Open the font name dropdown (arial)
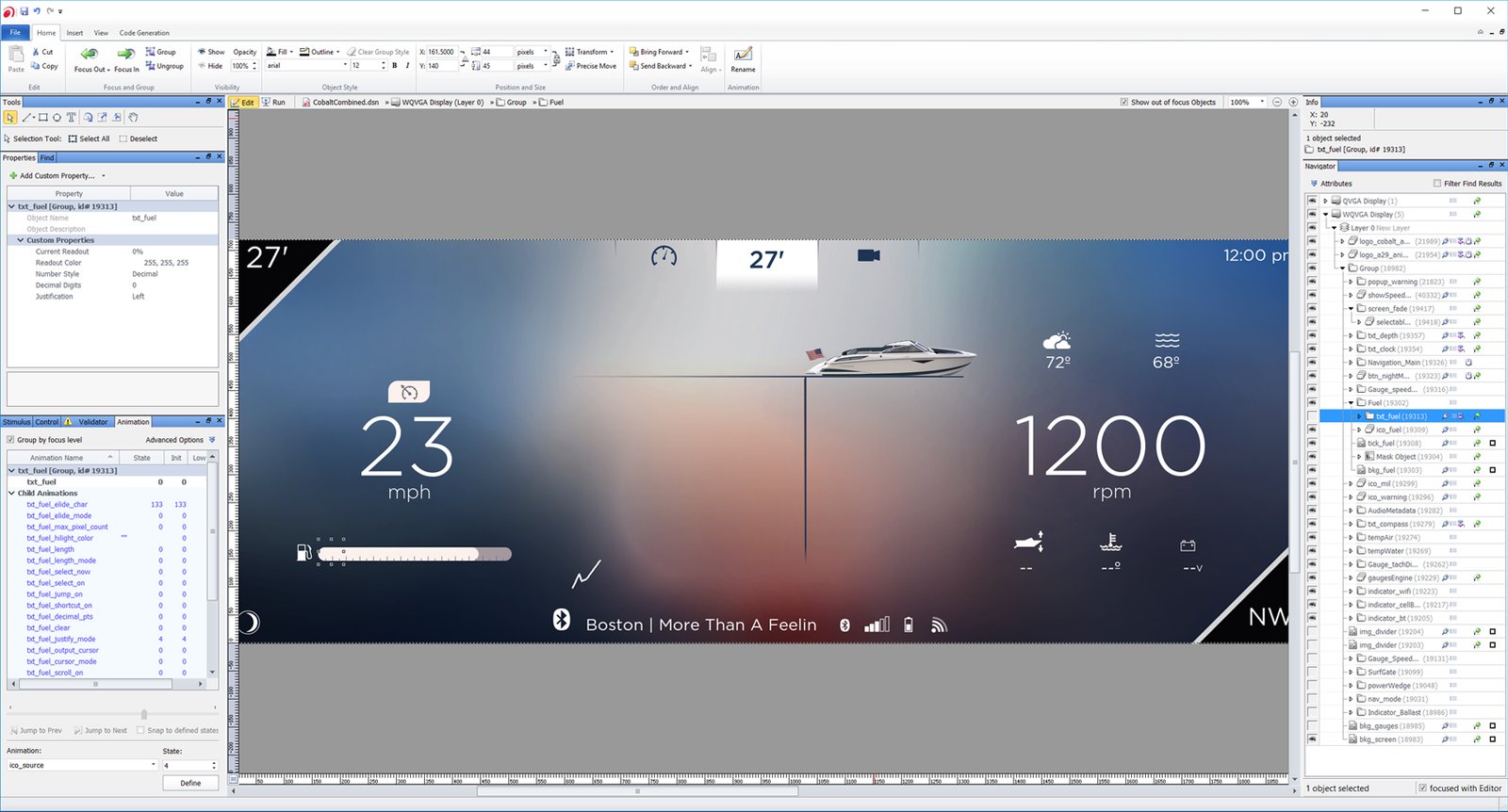This screenshot has height=812, width=1508. [345, 66]
